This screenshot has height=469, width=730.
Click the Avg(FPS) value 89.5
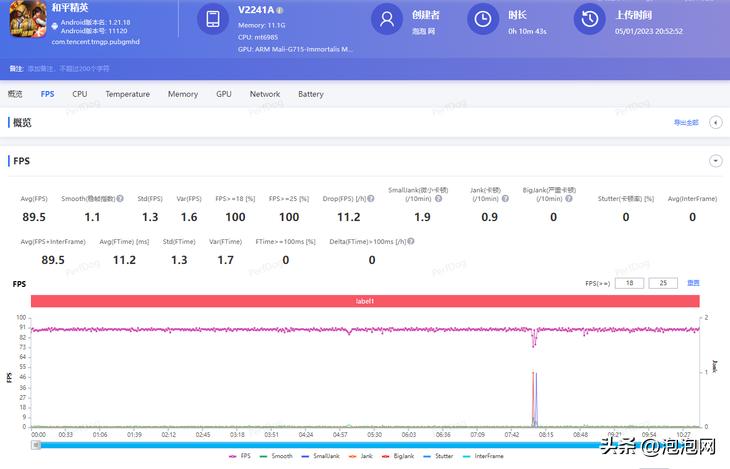(x=34, y=217)
